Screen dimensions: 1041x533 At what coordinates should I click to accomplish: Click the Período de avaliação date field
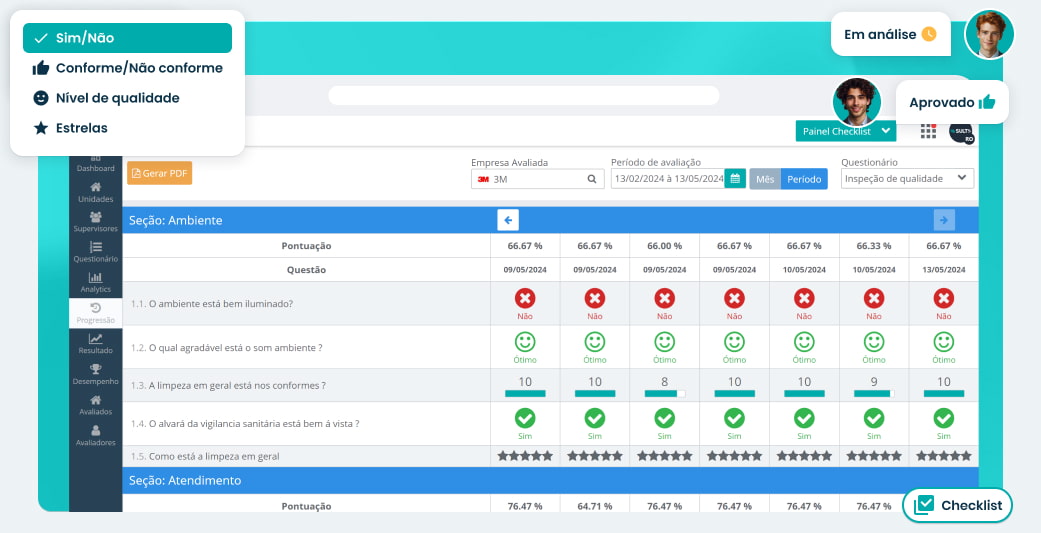click(668, 179)
